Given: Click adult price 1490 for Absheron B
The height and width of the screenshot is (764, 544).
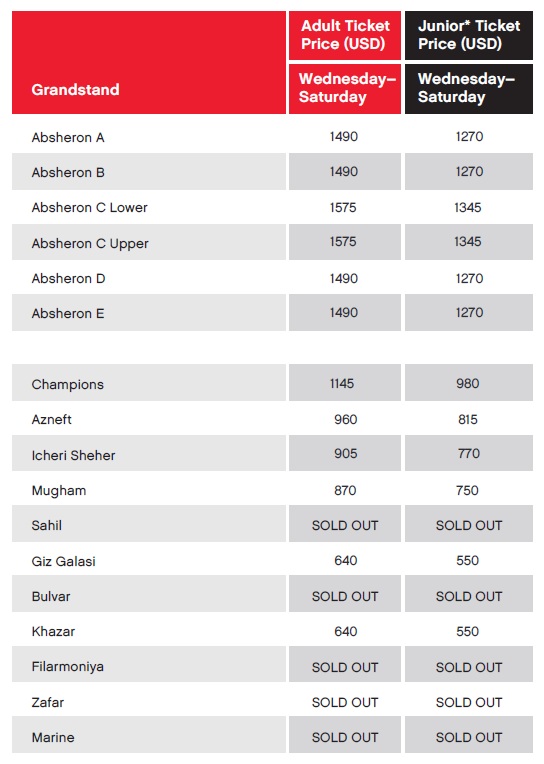Looking at the screenshot, I should tap(344, 172).
